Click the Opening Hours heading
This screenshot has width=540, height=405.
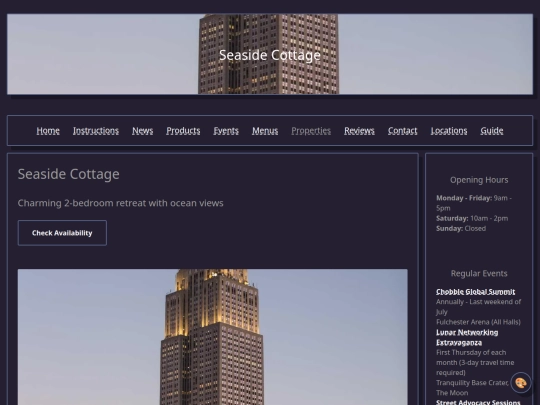coord(479,180)
